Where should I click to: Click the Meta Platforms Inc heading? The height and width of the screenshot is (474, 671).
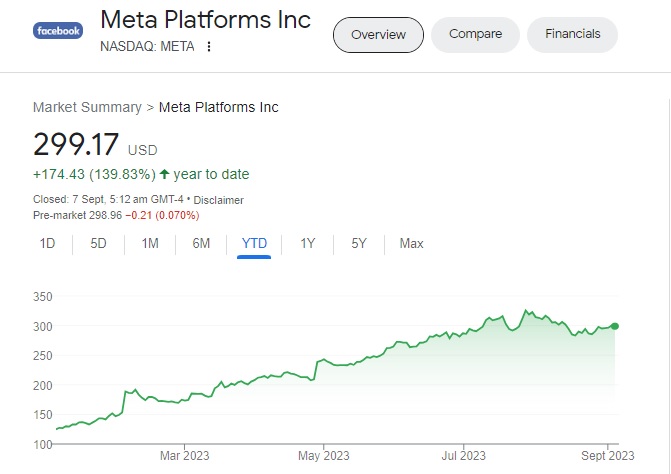[x=206, y=20]
